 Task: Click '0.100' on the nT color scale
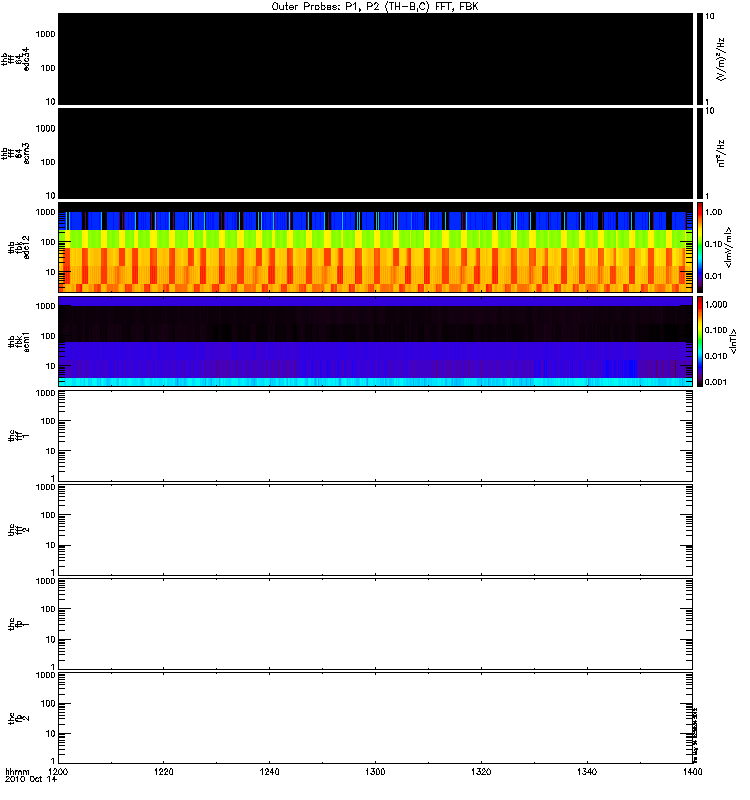(x=716, y=330)
